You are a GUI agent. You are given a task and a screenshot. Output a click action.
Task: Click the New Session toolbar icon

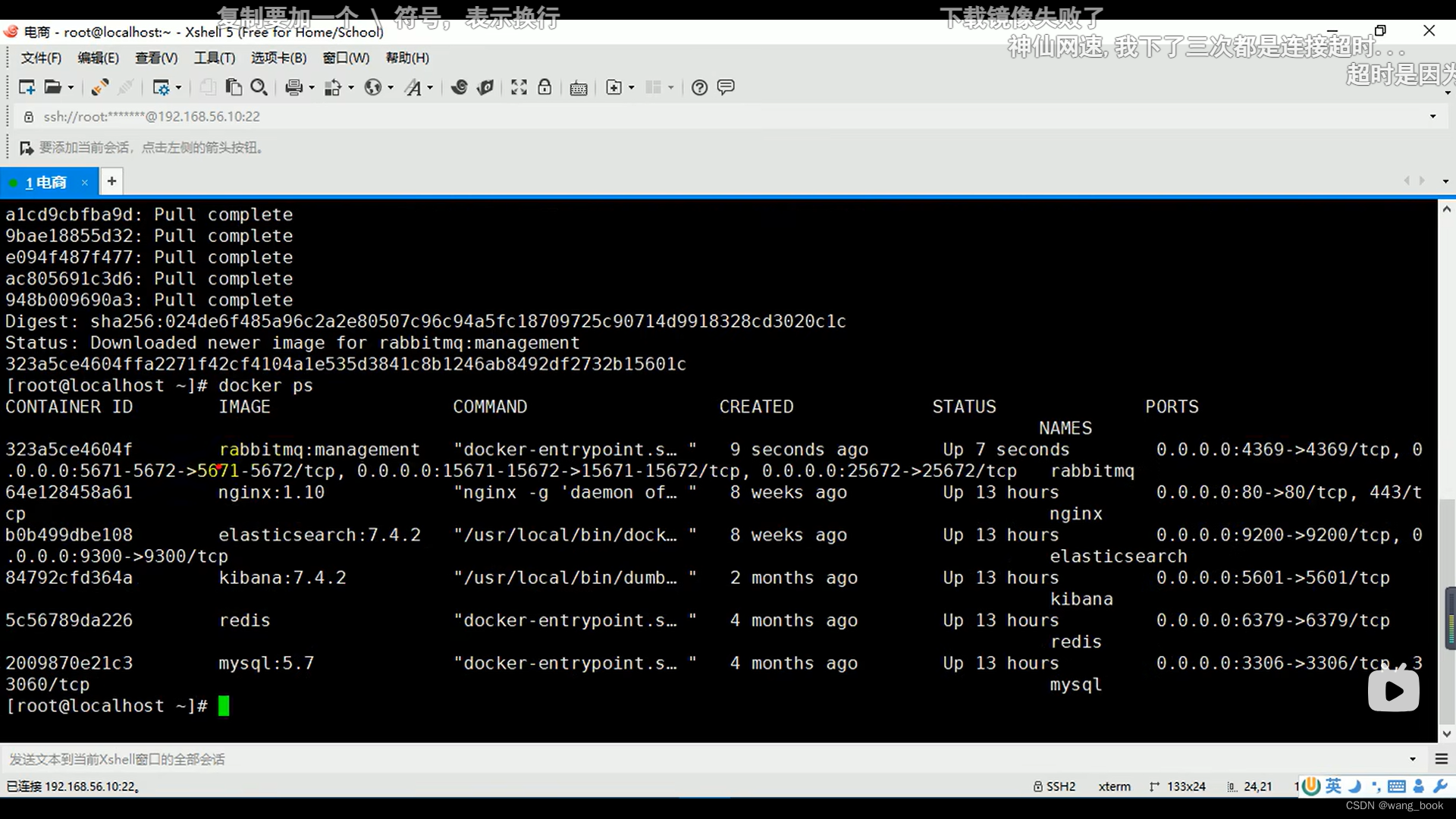coord(27,87)
